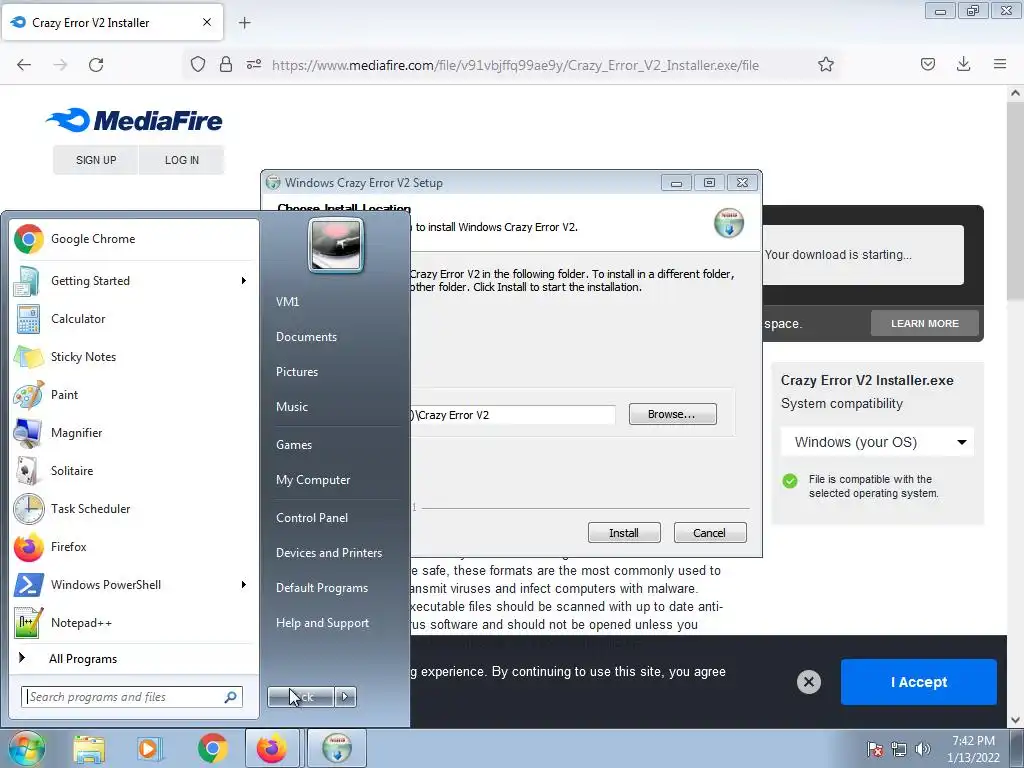Image resolution: width=1024 pixels, height=768 pixels.
Task: Open shutdown options arrow
Action: [345, 697]
